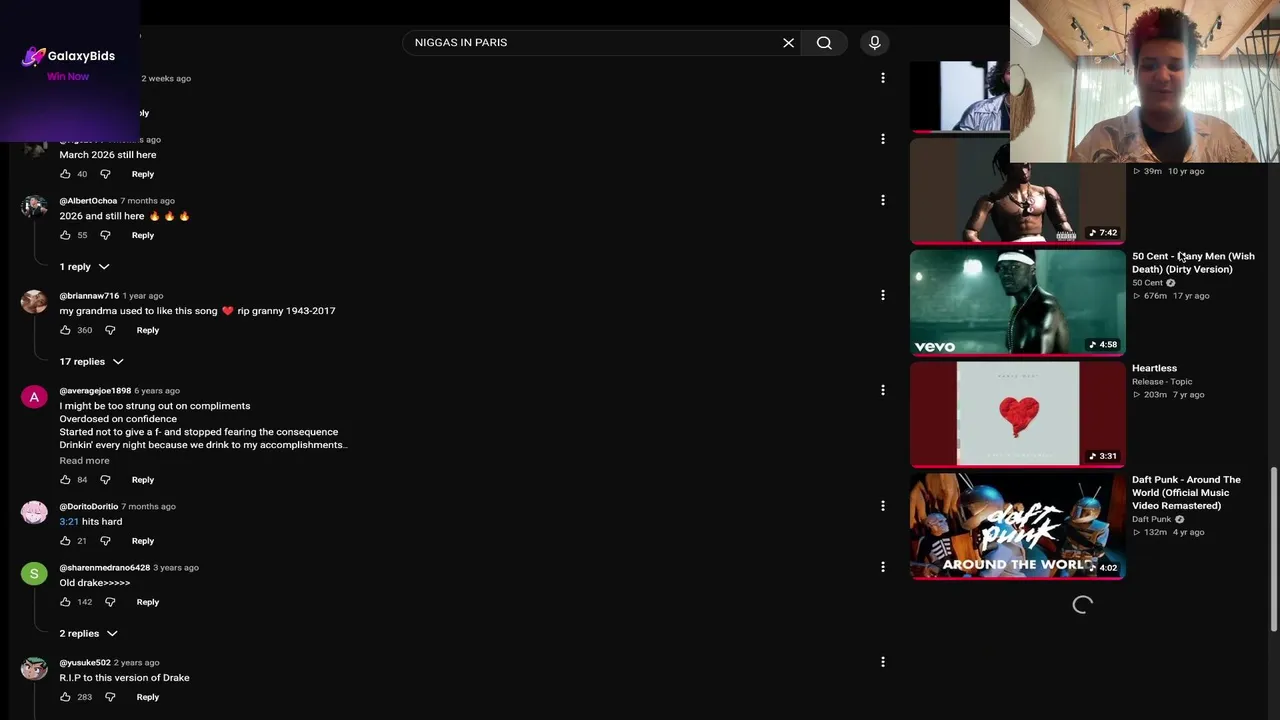Visit the 50 Cent channel name
Screen dimensions: 1280x720
1148,283
